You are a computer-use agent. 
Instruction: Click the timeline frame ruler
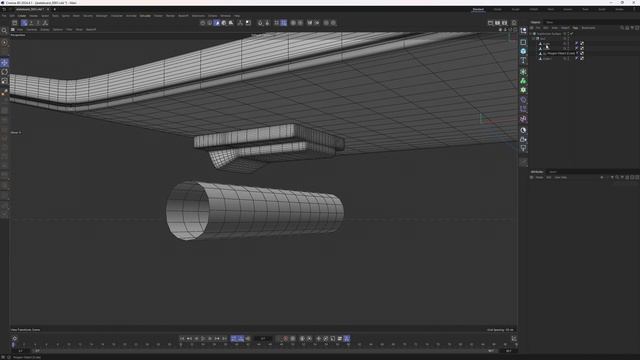tap(264, 345)
